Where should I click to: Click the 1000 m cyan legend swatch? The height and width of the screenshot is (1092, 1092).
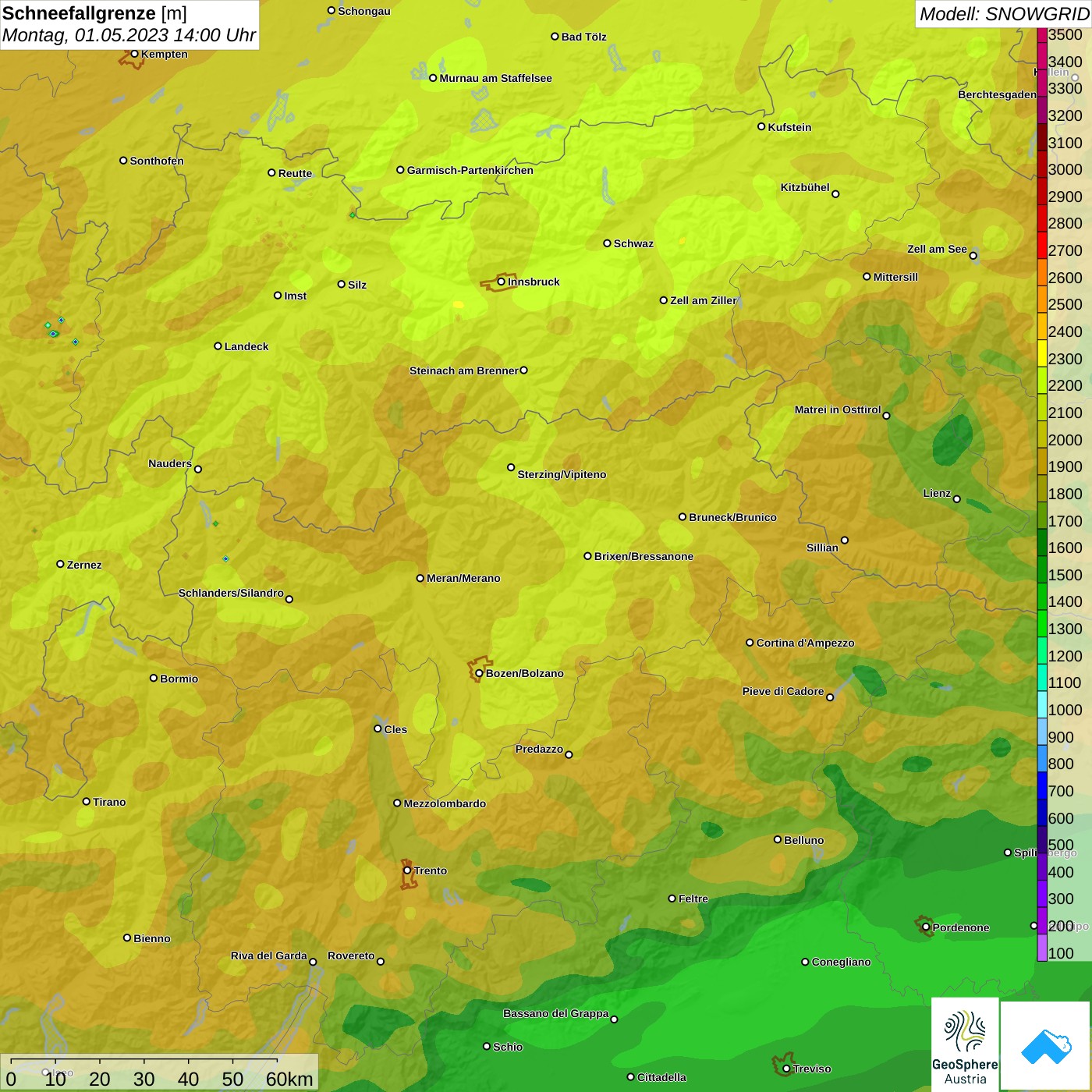point(1041,704)
